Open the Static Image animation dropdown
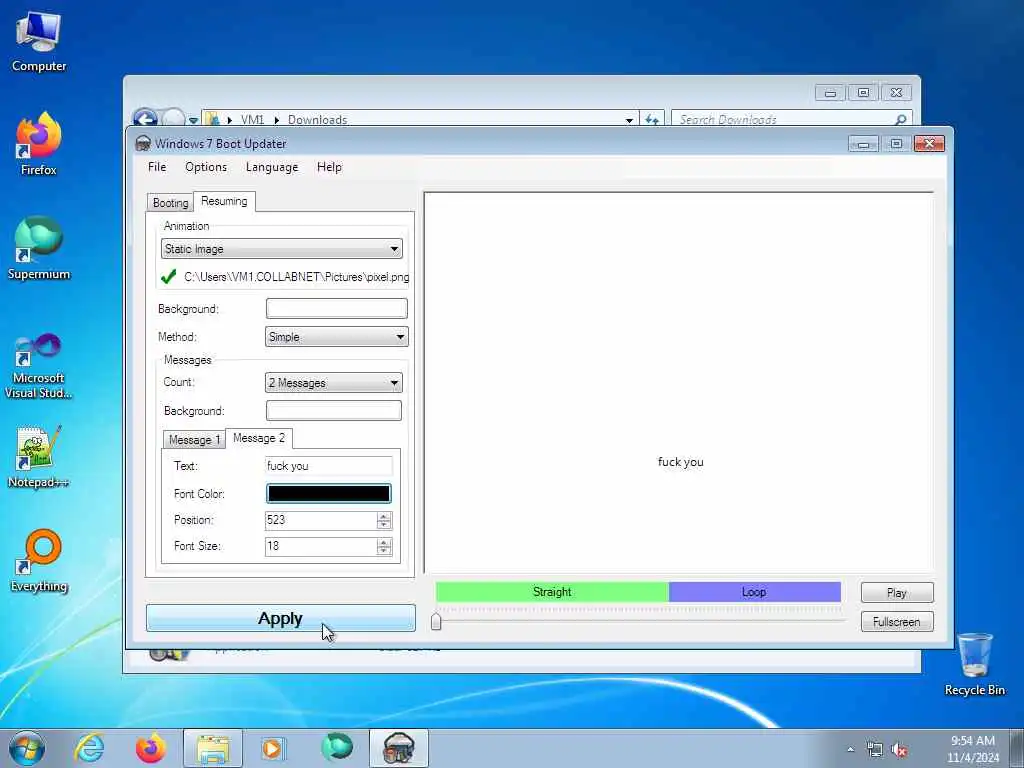 (281, 249)
